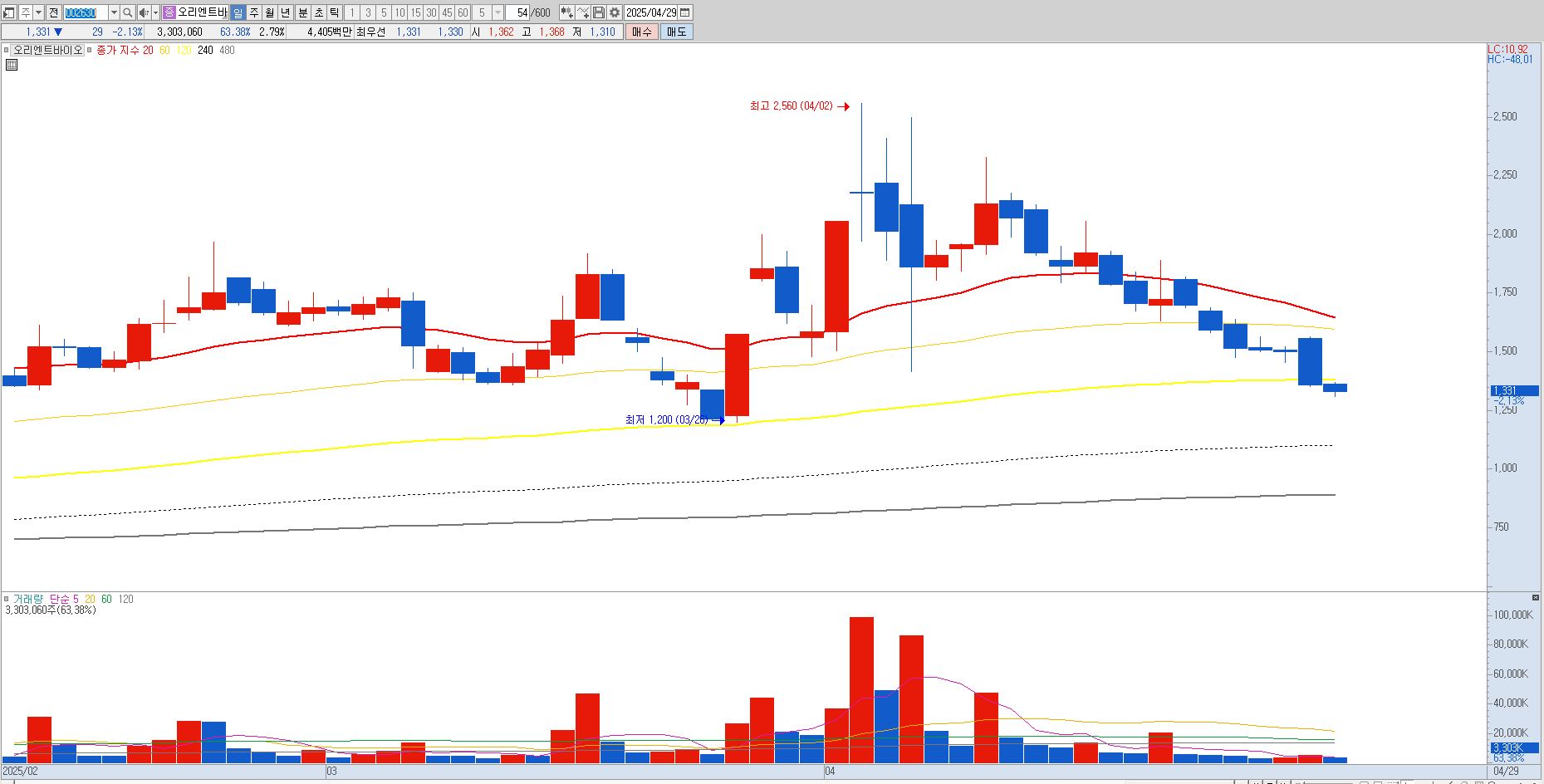Screen dimensions: 1544x784
Task: Click the small square marker before 거래량
Action: [7, 599]
